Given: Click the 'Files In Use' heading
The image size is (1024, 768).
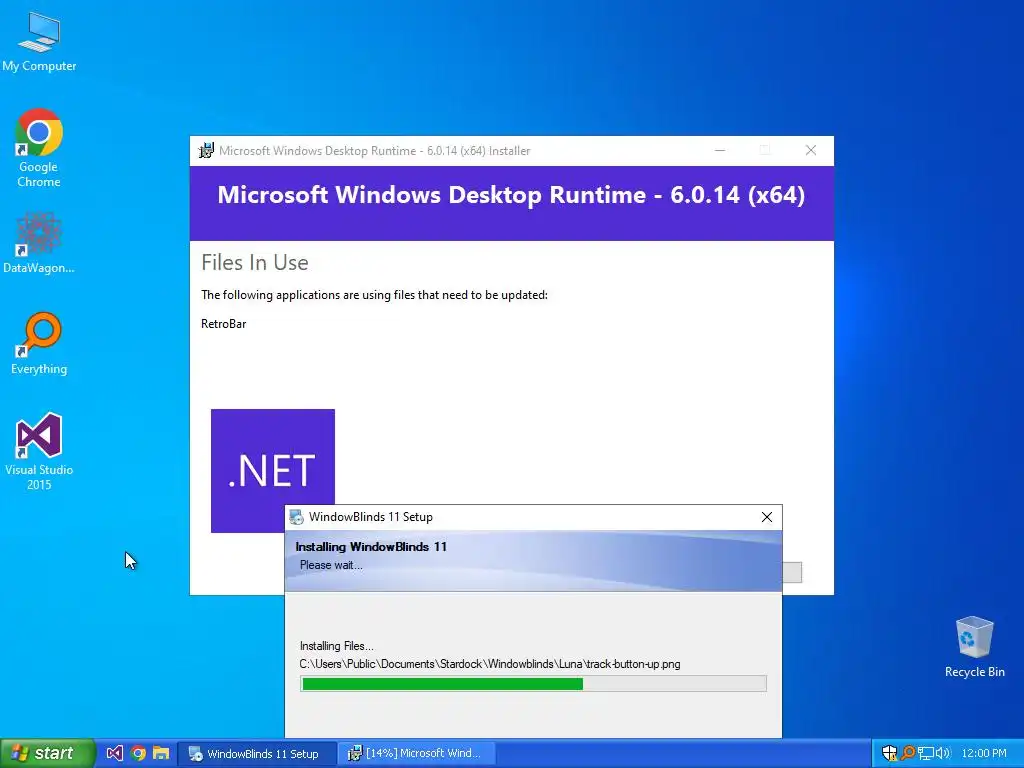Looking at the screenshot, I should pyautogui.click(x=255, y=263).
